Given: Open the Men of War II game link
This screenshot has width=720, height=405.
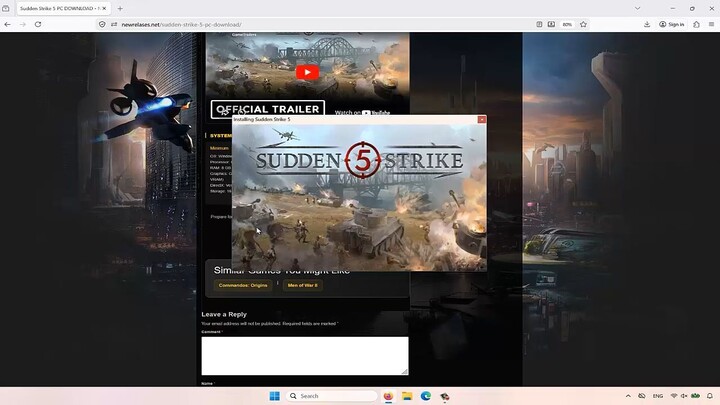Looking at the screenshot, I should point(303,285).
